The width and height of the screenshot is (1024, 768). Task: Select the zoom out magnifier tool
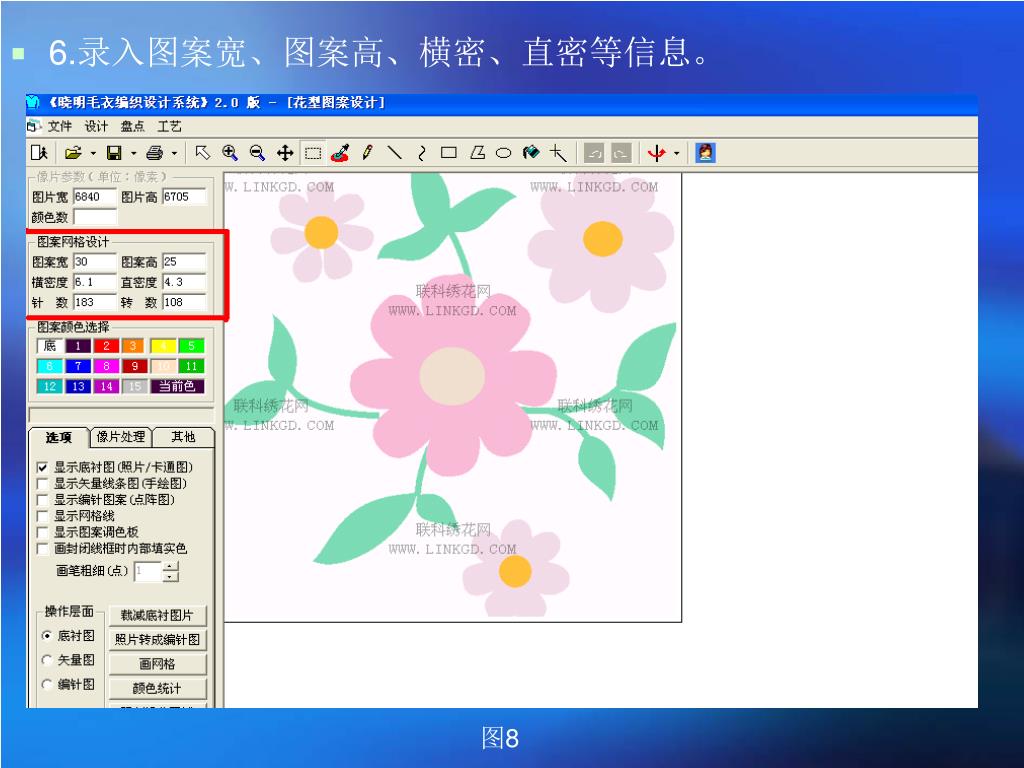point(257,153)
